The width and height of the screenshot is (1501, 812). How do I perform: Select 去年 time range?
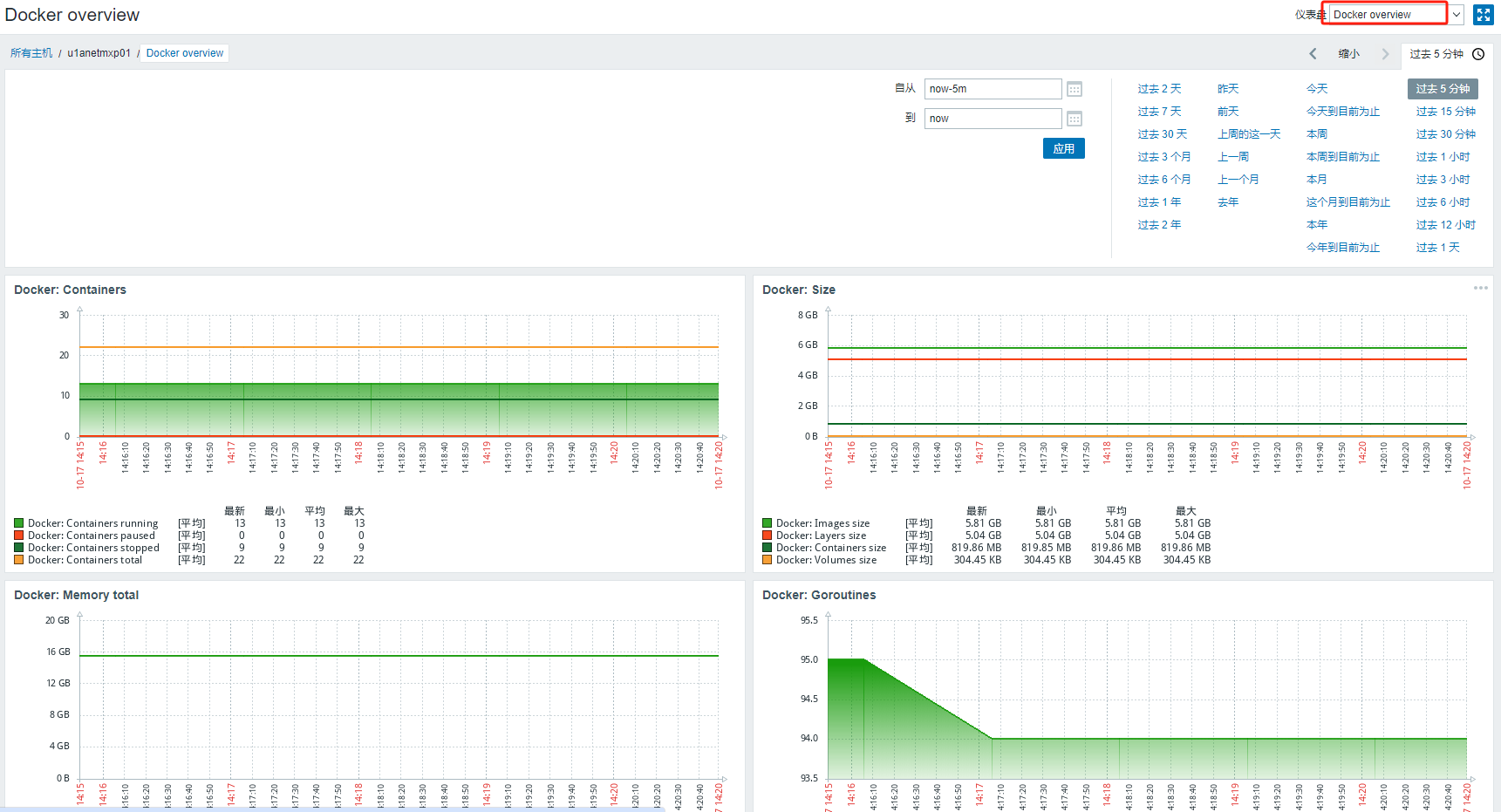[x=1228, y=202]
